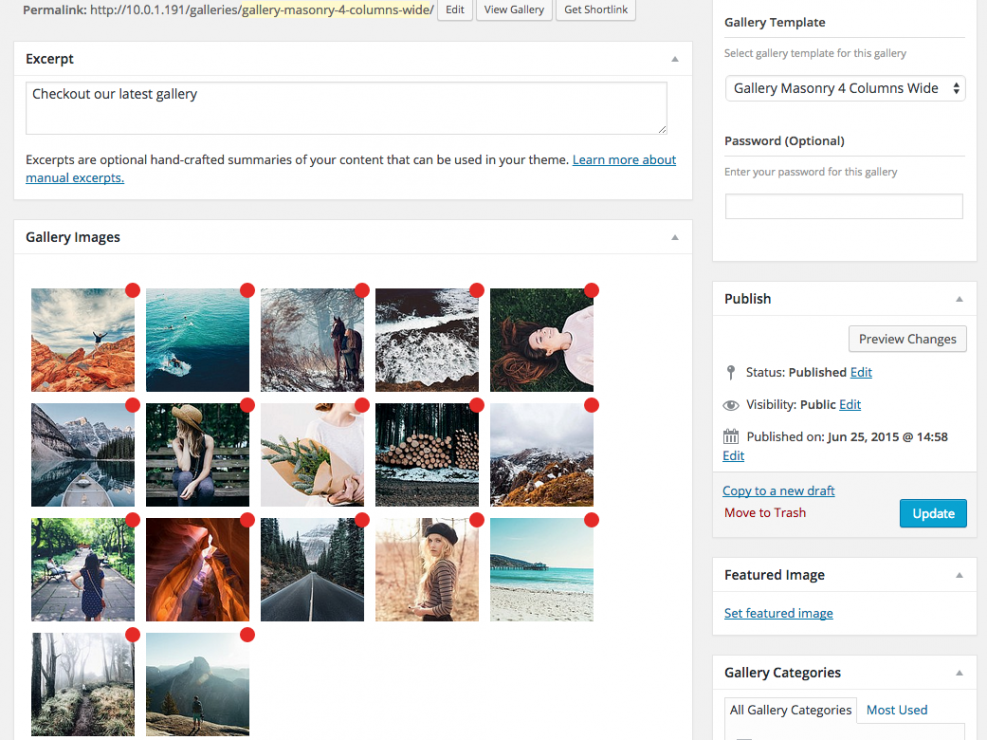Image resolution: width=987 pixels, height=740 pixels.
Task: Switch to Most Used categories tab
Action: coord(896,710)
